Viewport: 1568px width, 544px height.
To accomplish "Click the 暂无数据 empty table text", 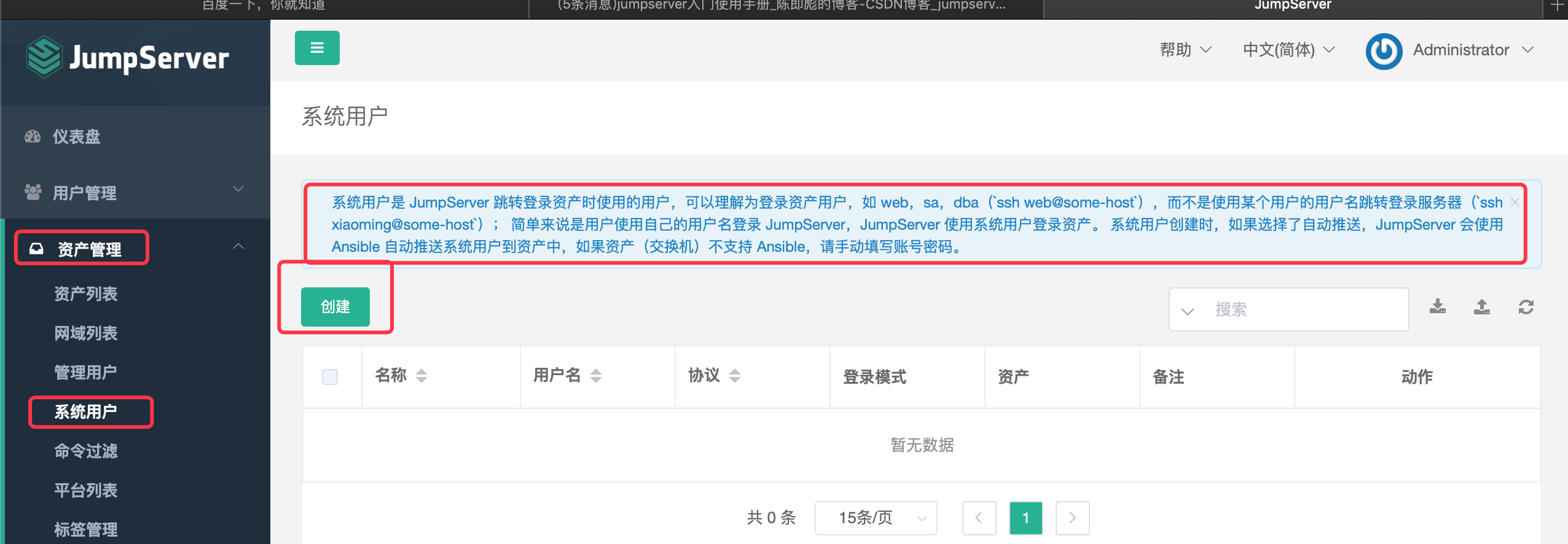I will coord(922,445).
